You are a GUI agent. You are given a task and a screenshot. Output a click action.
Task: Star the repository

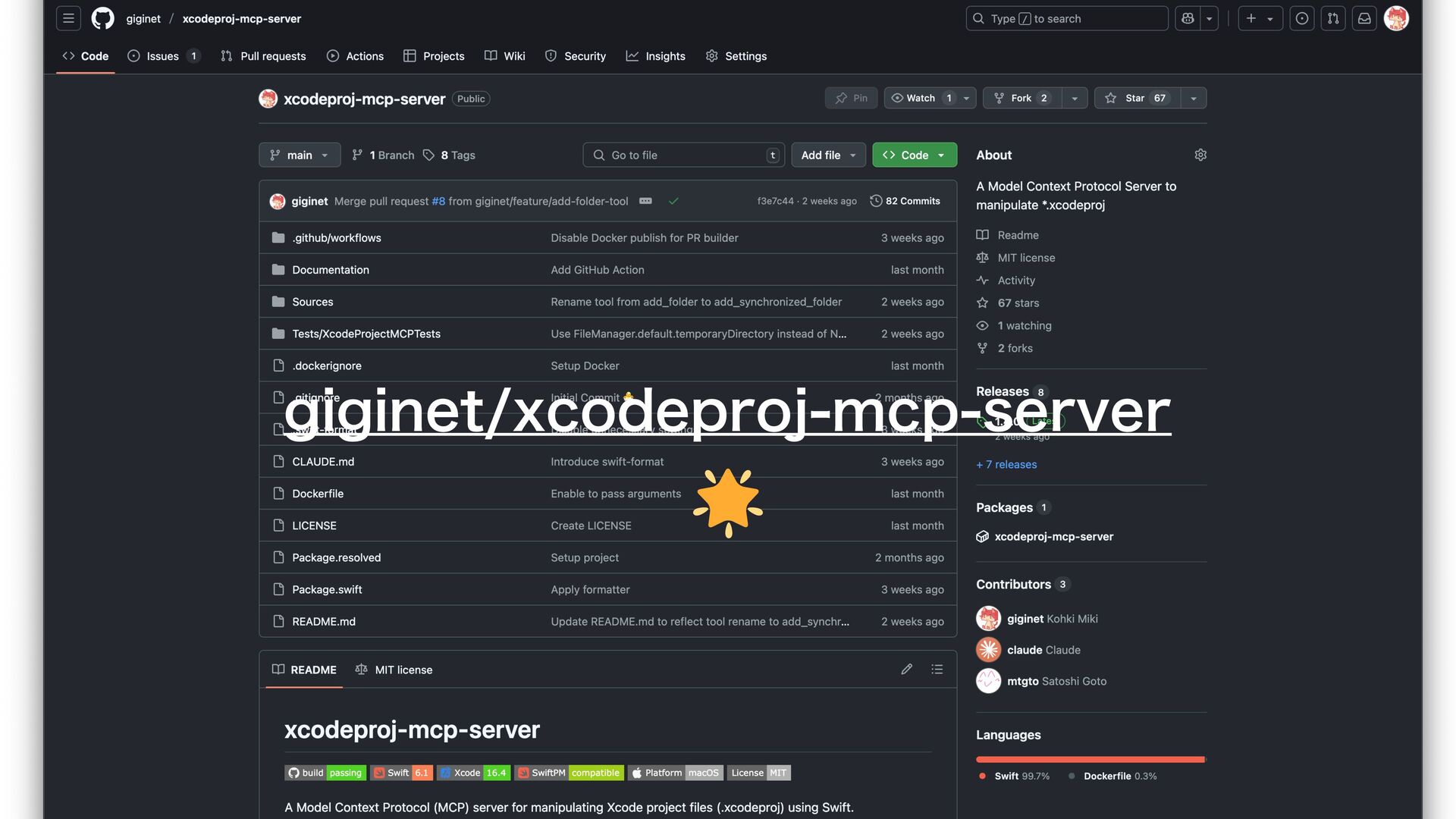click(x=1137, y=98)
